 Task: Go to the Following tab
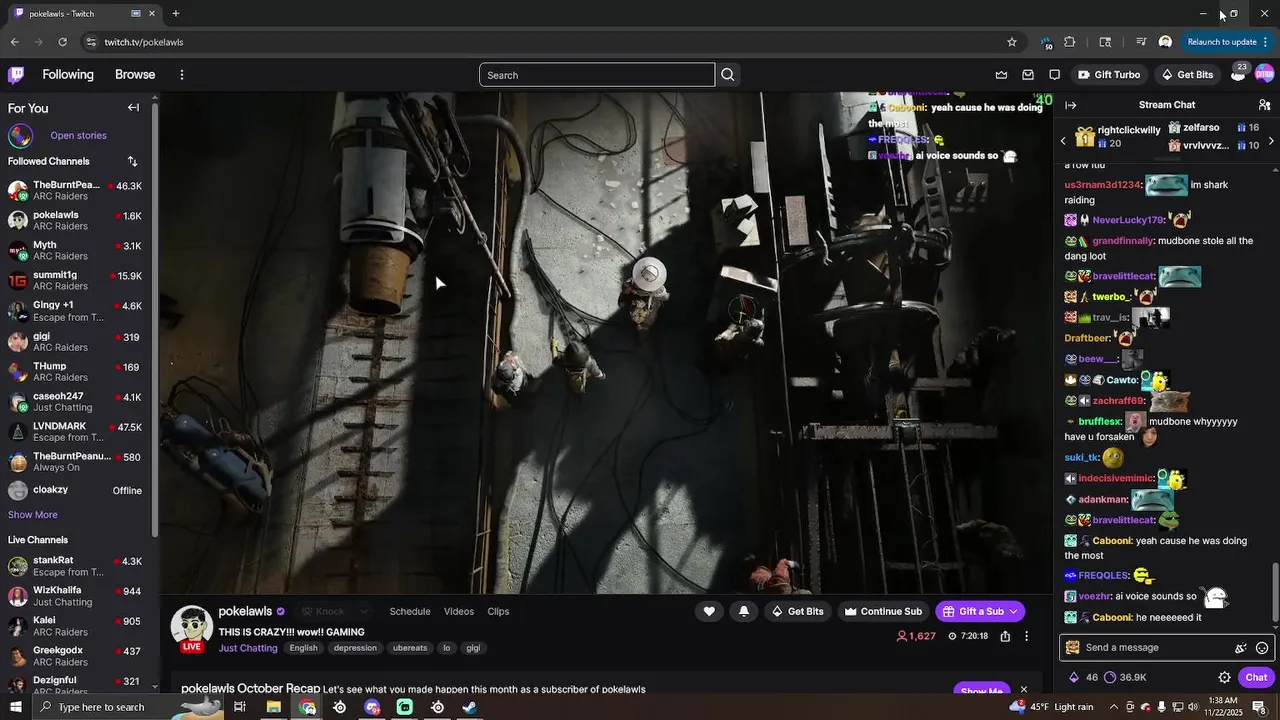(68, 75)
